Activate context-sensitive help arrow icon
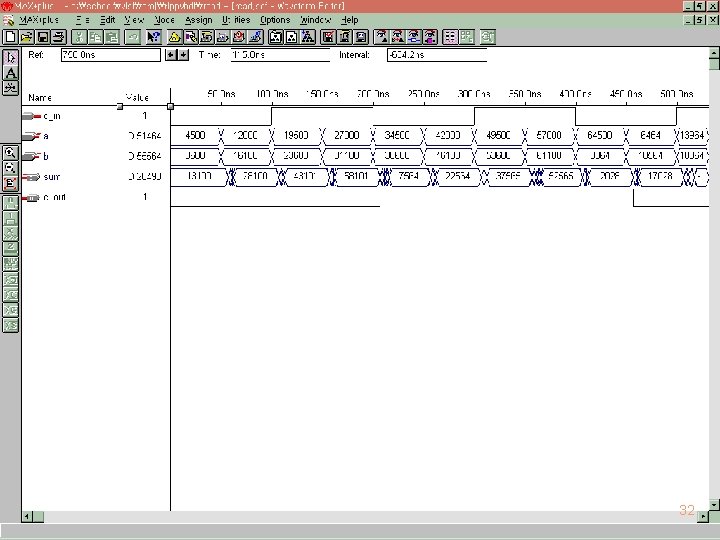The image size is (720, 540). tap(153, 37)
